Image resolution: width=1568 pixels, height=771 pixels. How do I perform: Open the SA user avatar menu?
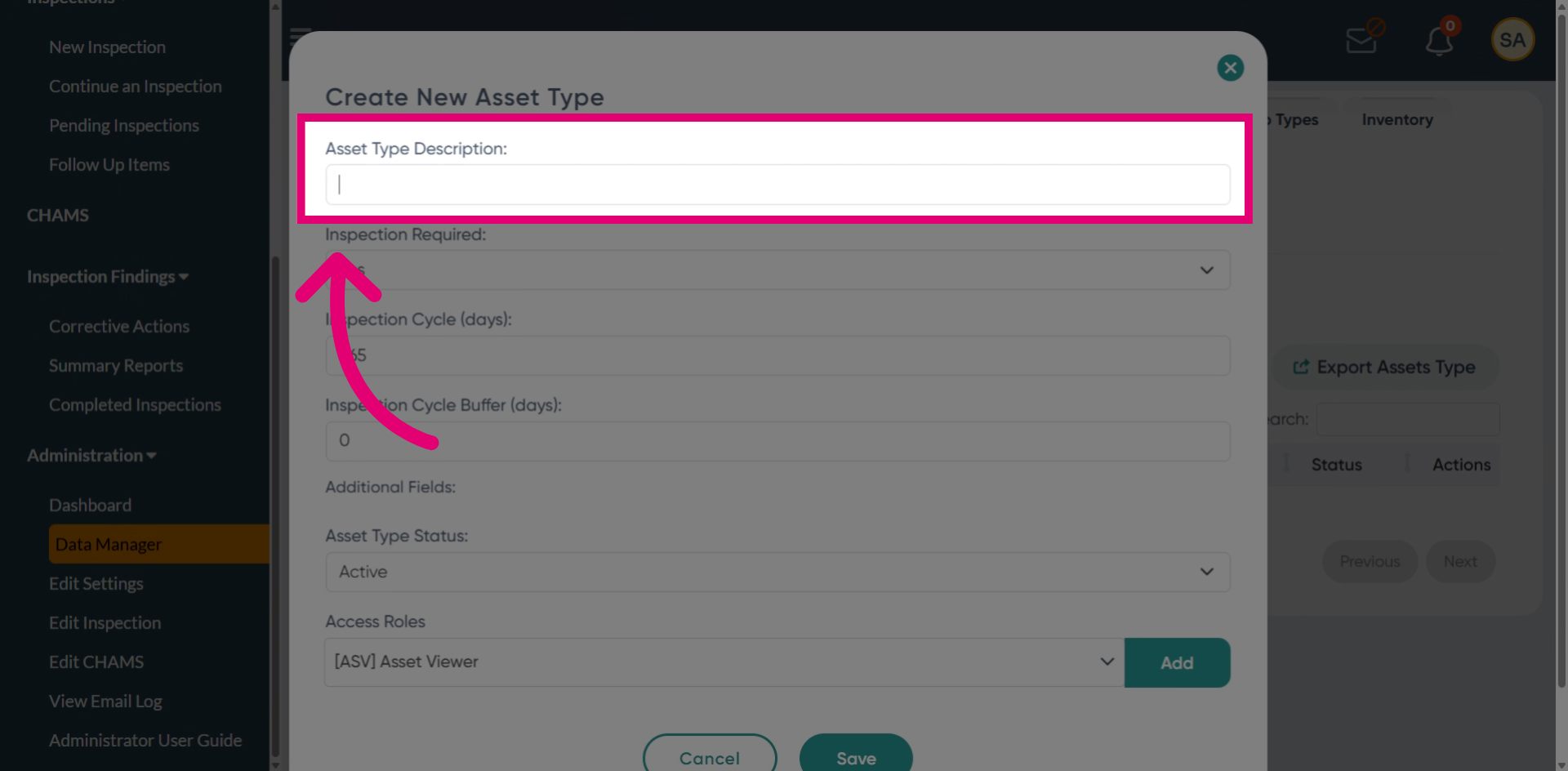(1512, 39)
